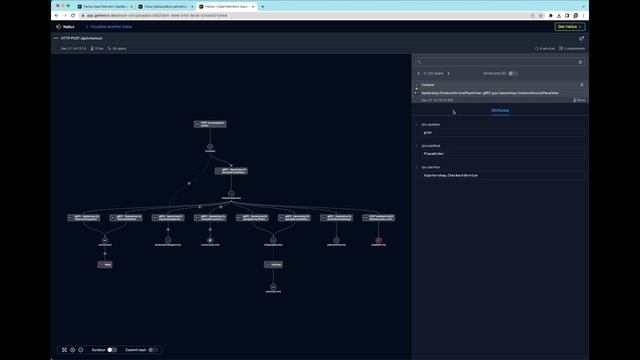Select the gRPC PlaceOrder span node below frontend
This screenshot has width=640, height=360.
pyautogui.click(x=231, y=171)
